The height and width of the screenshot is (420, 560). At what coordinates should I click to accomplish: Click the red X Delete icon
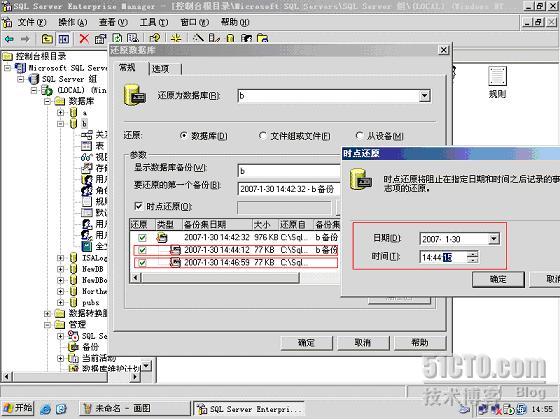84,39
